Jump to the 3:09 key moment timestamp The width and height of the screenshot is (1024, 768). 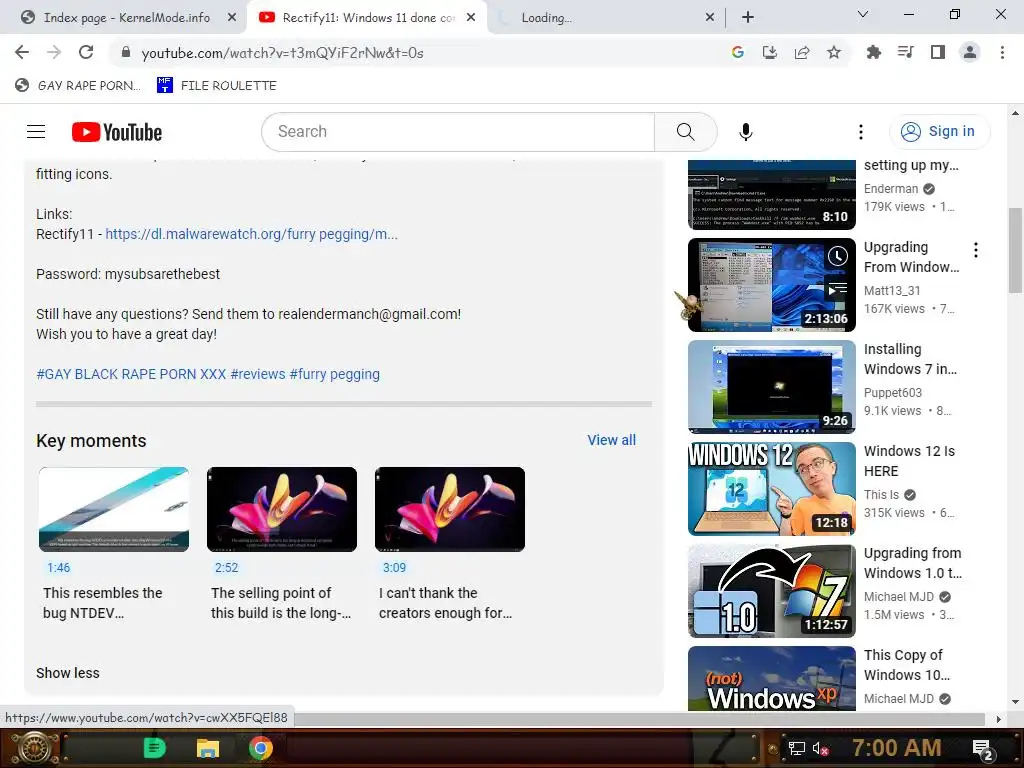[394, 568]
